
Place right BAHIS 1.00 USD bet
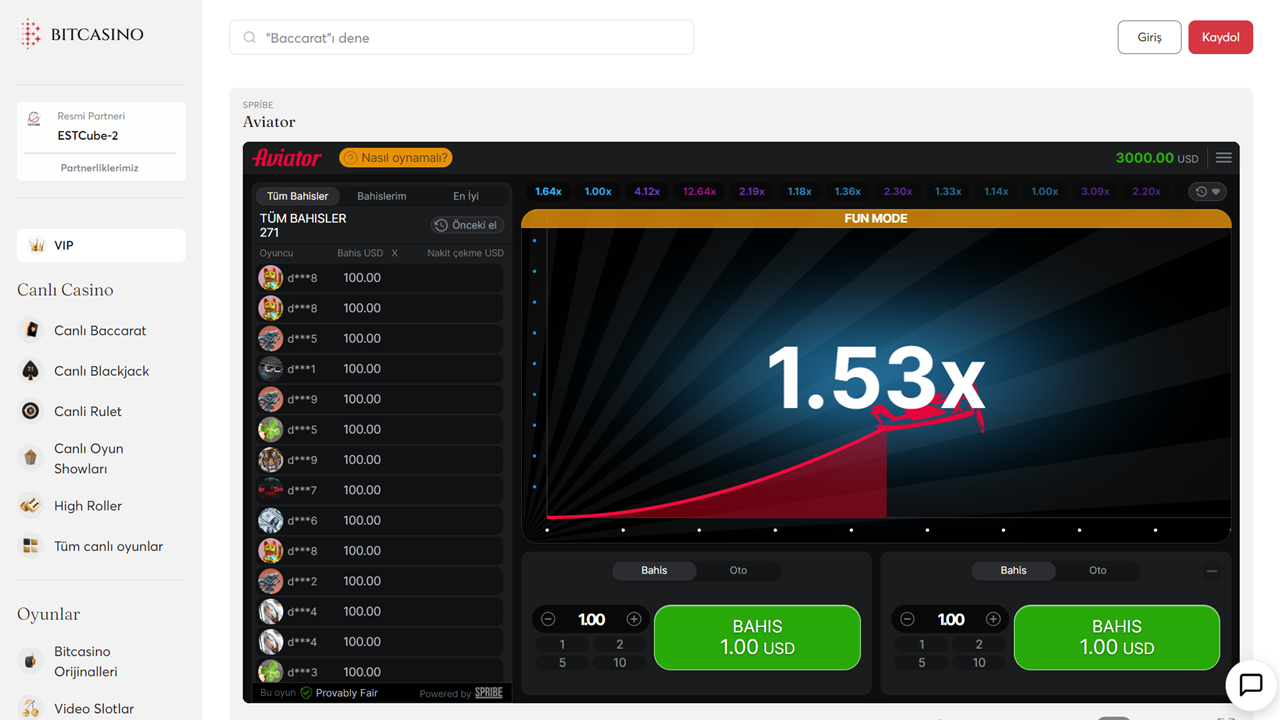tap(1116, 637)
